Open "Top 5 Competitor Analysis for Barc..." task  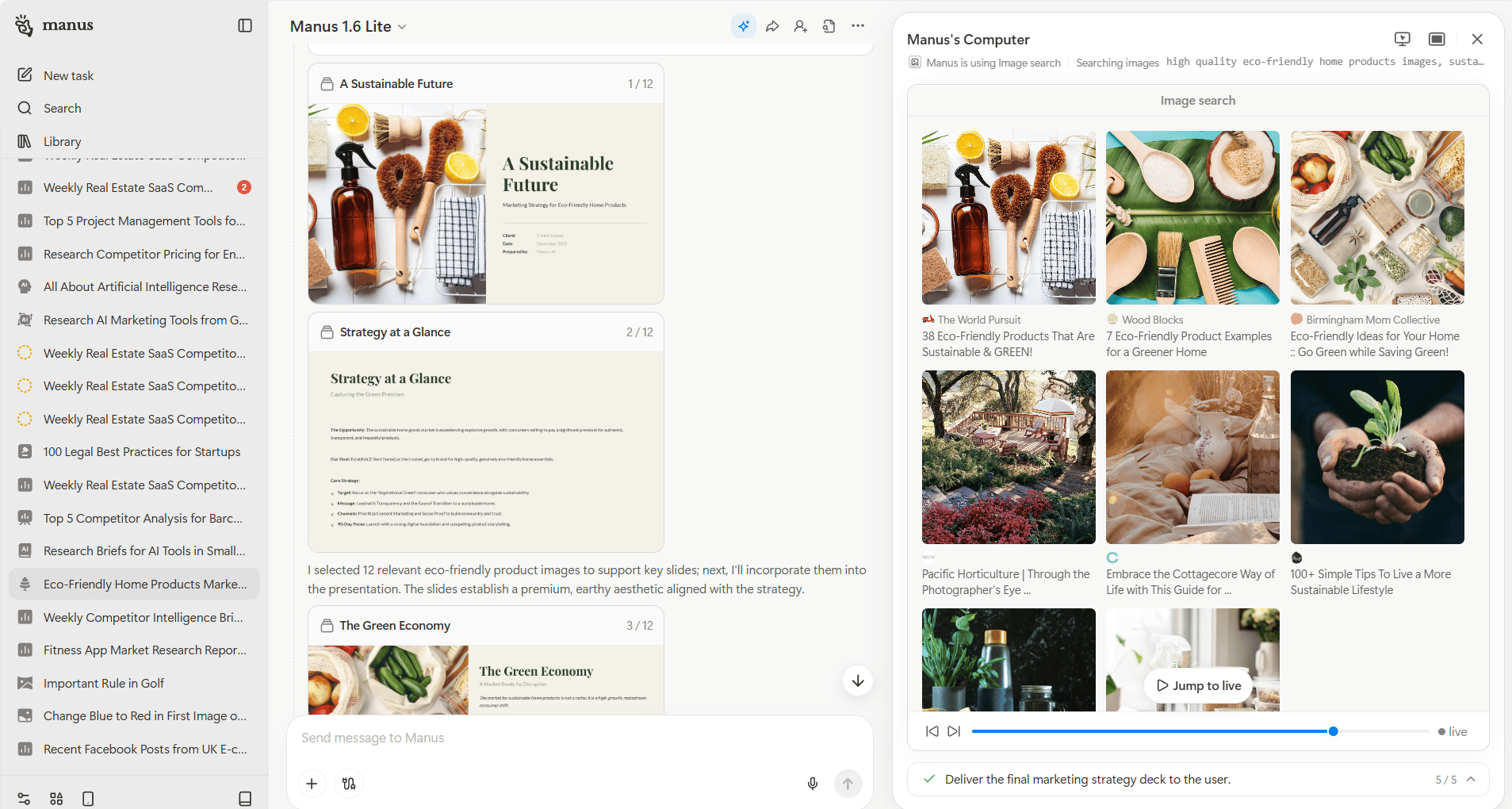(134, 518)
